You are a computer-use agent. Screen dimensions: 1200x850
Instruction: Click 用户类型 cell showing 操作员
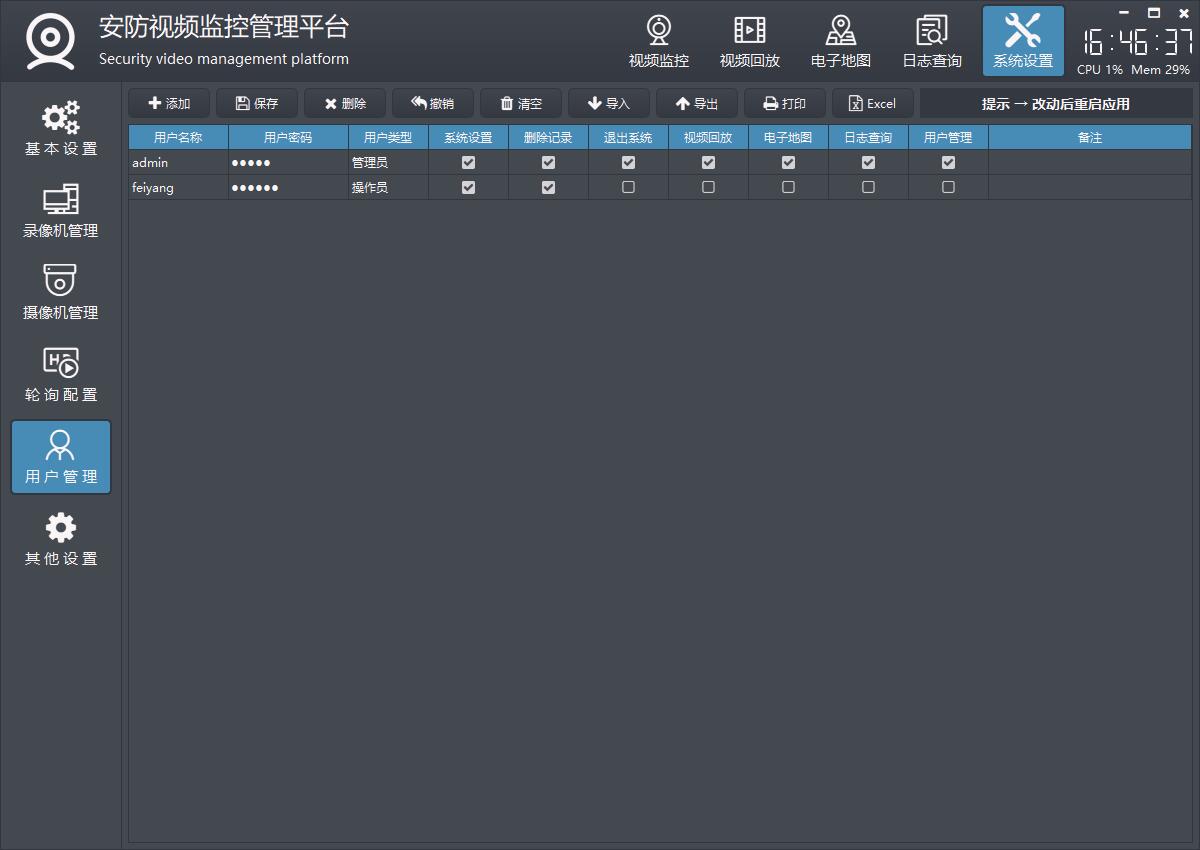(388, 187)
